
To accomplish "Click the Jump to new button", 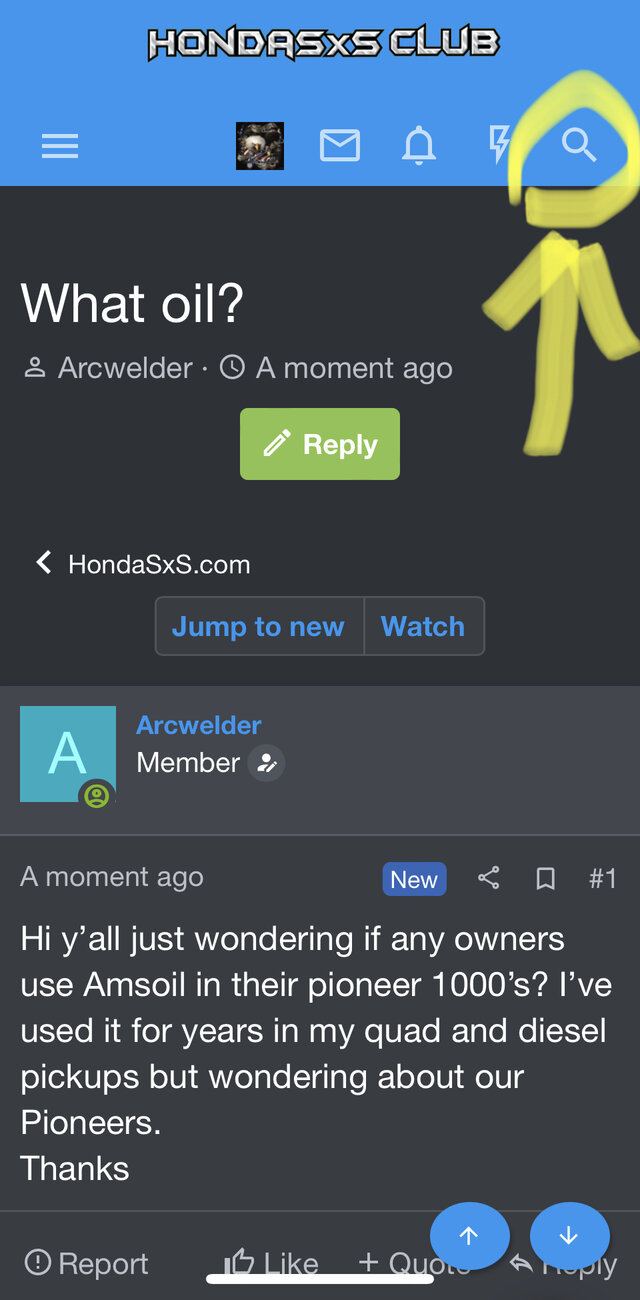I will (258, 626).
